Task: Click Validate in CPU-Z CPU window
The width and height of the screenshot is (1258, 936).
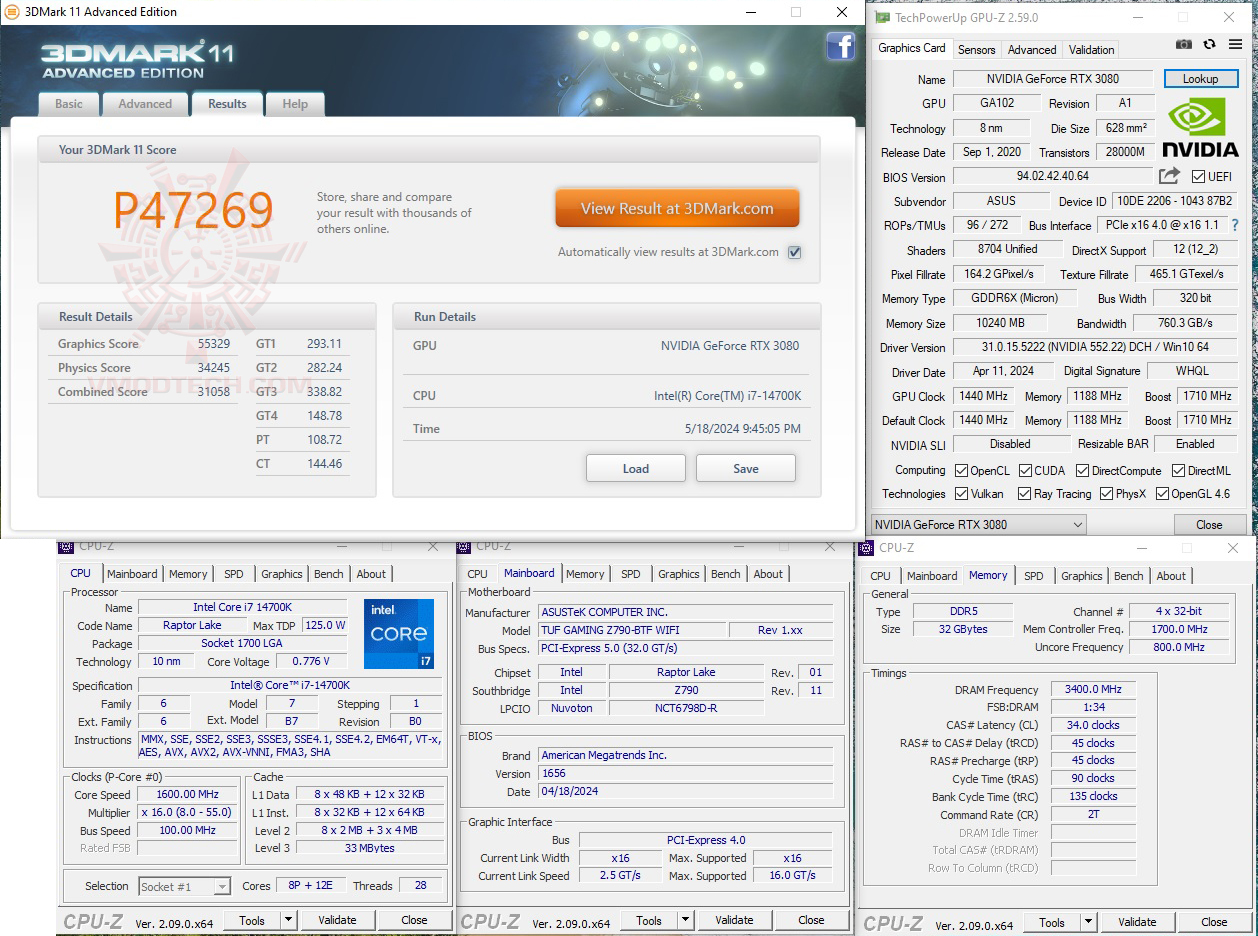Action: pos(337,920)
